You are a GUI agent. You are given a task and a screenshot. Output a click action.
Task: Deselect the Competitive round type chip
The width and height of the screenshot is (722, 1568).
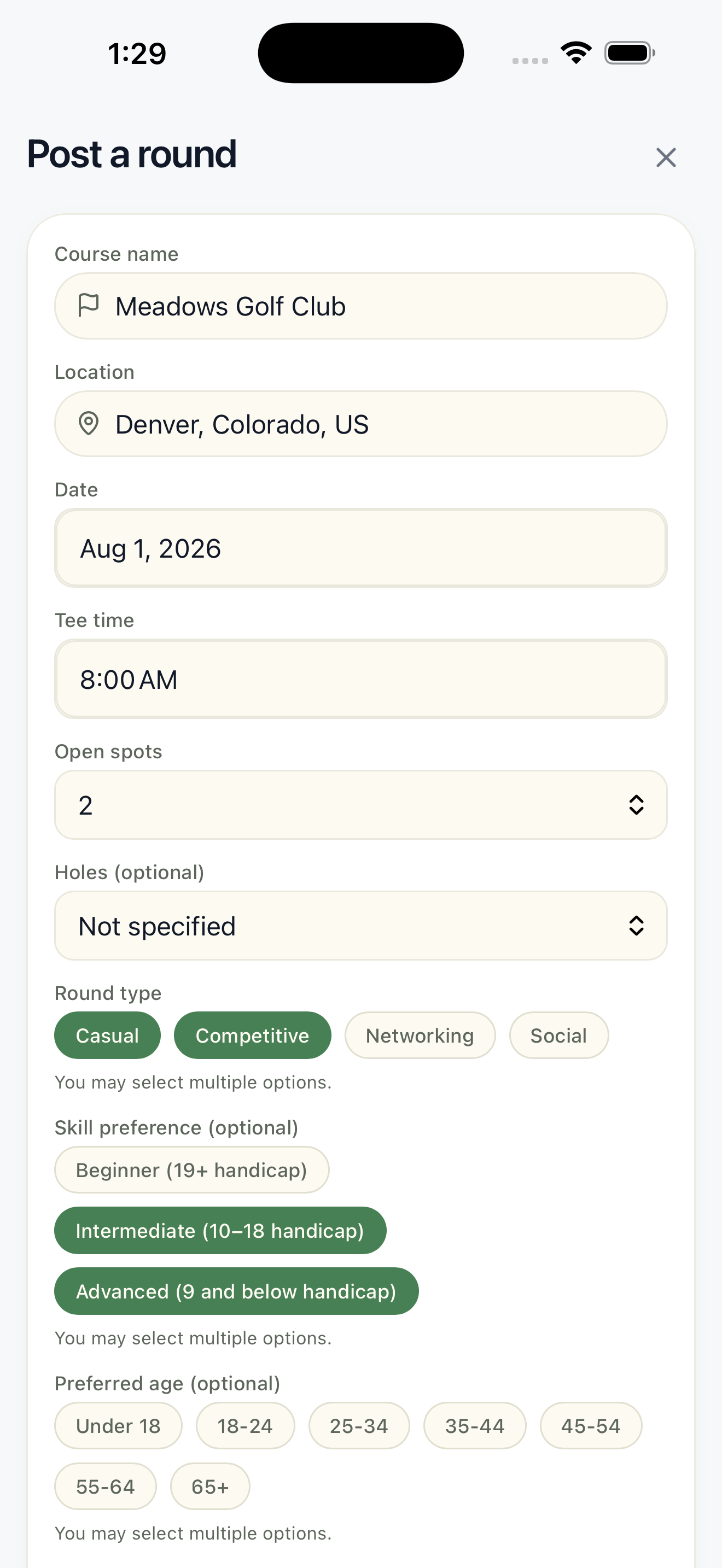[253, 1035]
